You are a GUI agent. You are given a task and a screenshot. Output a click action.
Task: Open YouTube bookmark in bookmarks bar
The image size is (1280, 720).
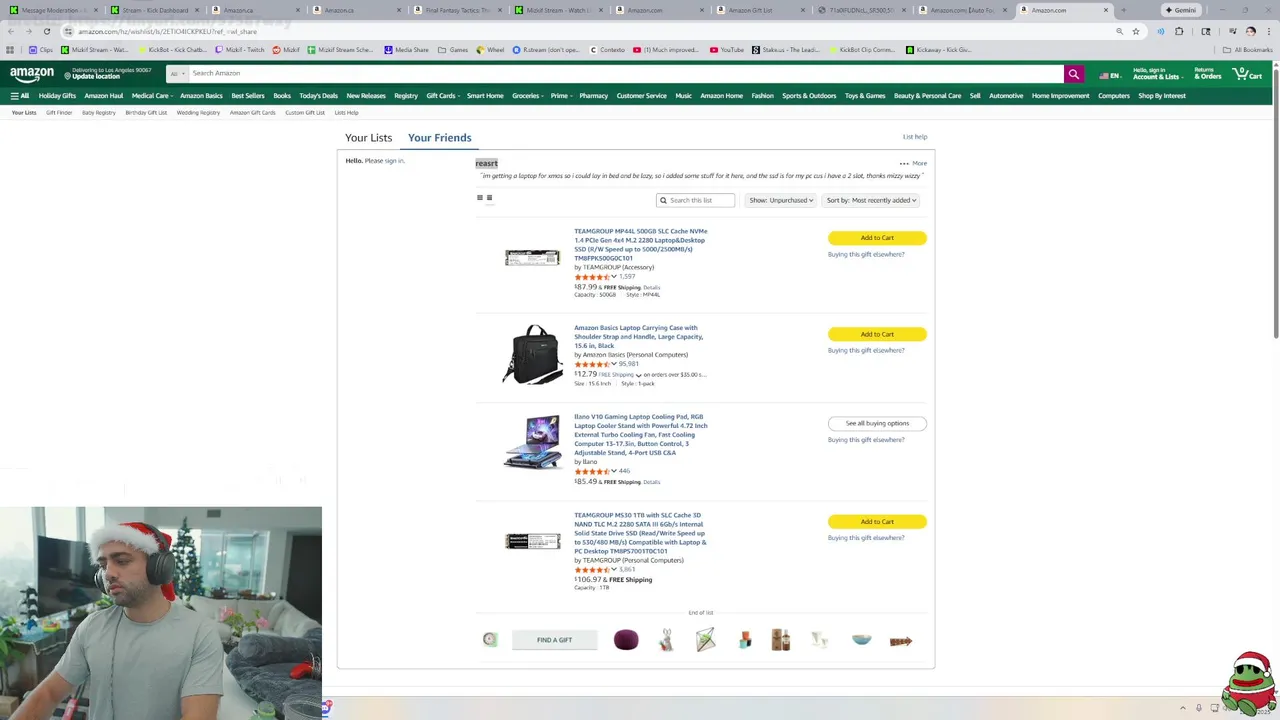727,49
